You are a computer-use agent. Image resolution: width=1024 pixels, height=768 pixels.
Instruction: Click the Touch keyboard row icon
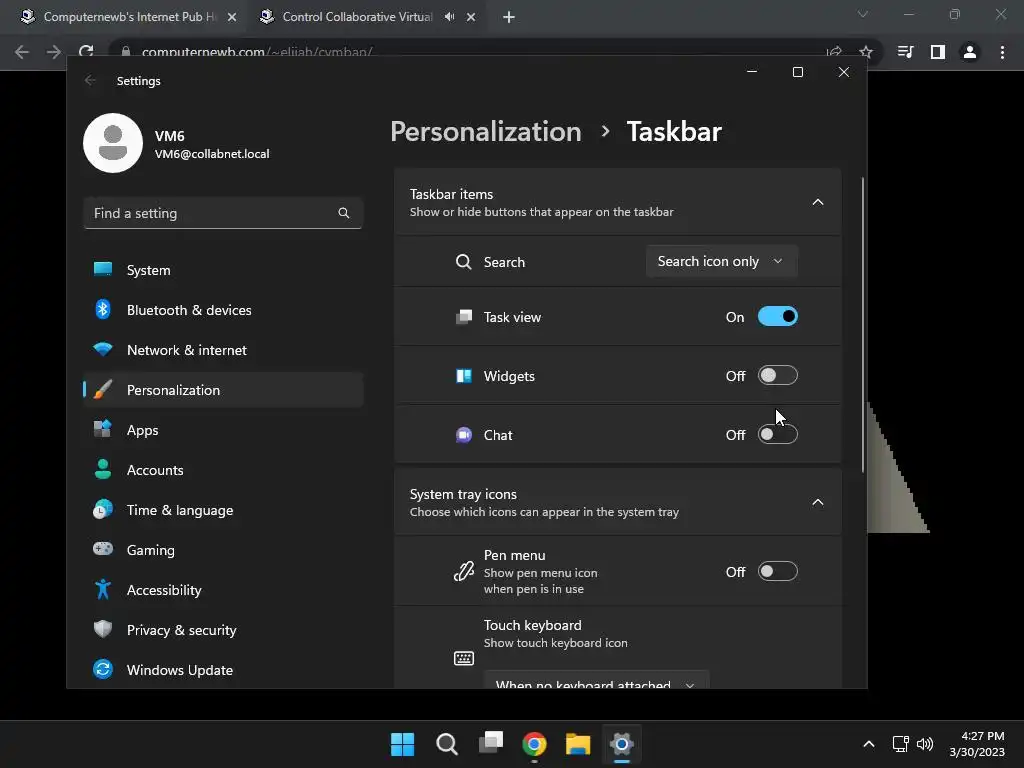[464, 658]
